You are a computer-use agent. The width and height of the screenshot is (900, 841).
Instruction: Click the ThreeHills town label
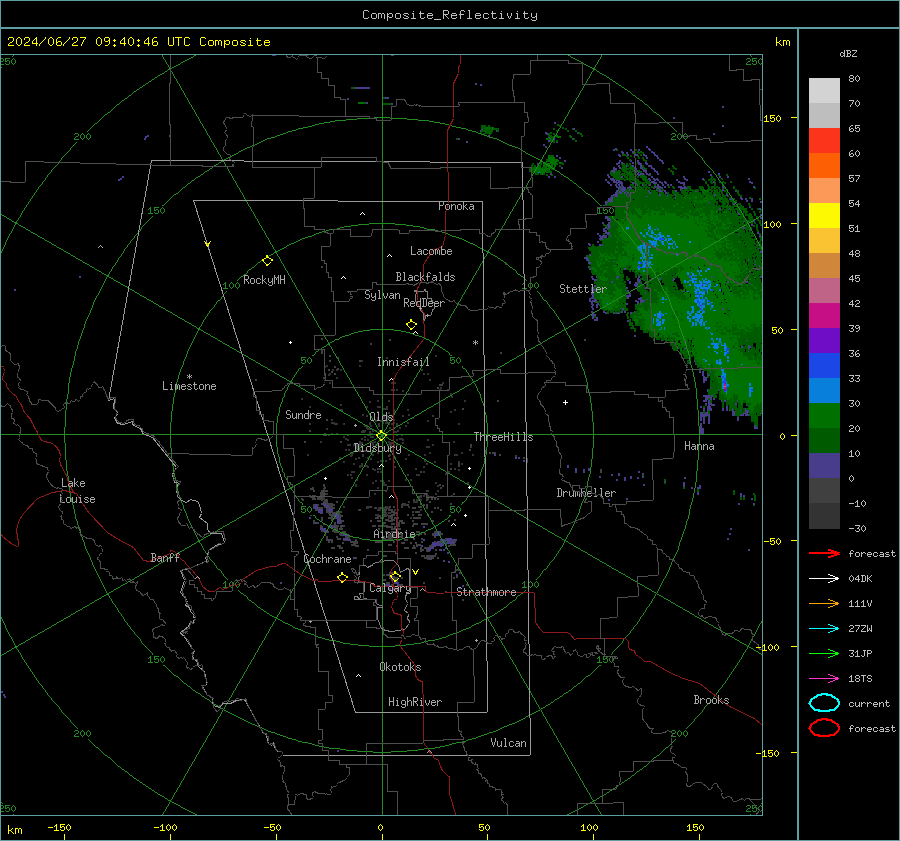pyautogui.click(x=503, y=437)
